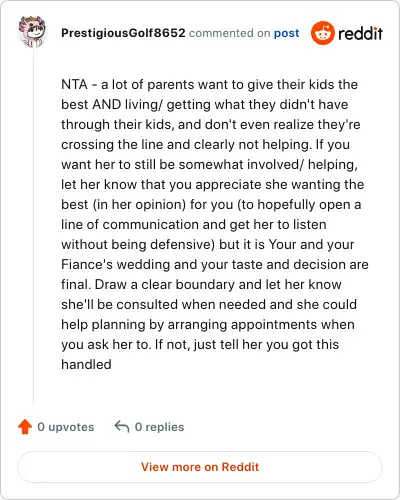Click the "help planning by arranging appointments" line

[x=208, y=324]
